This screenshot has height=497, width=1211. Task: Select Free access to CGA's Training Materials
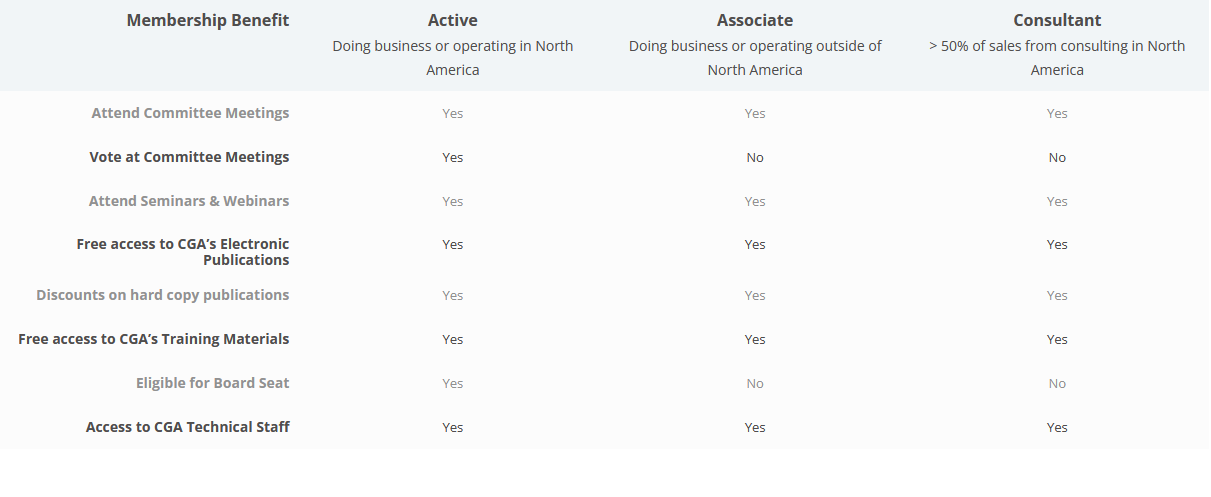click(154, 339)
